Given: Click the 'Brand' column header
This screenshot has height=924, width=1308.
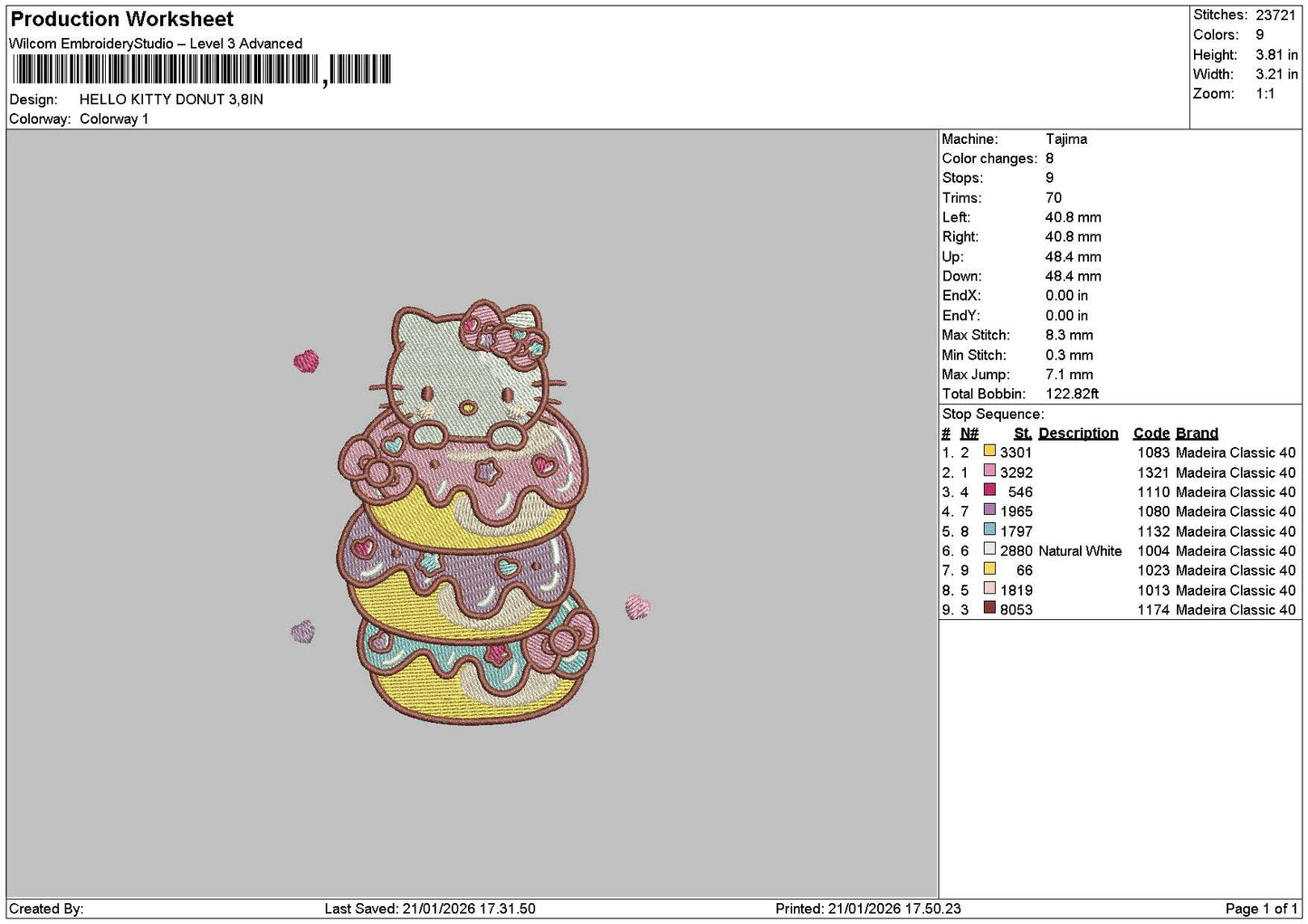Looking at the screenshot, I should 1197,433.
